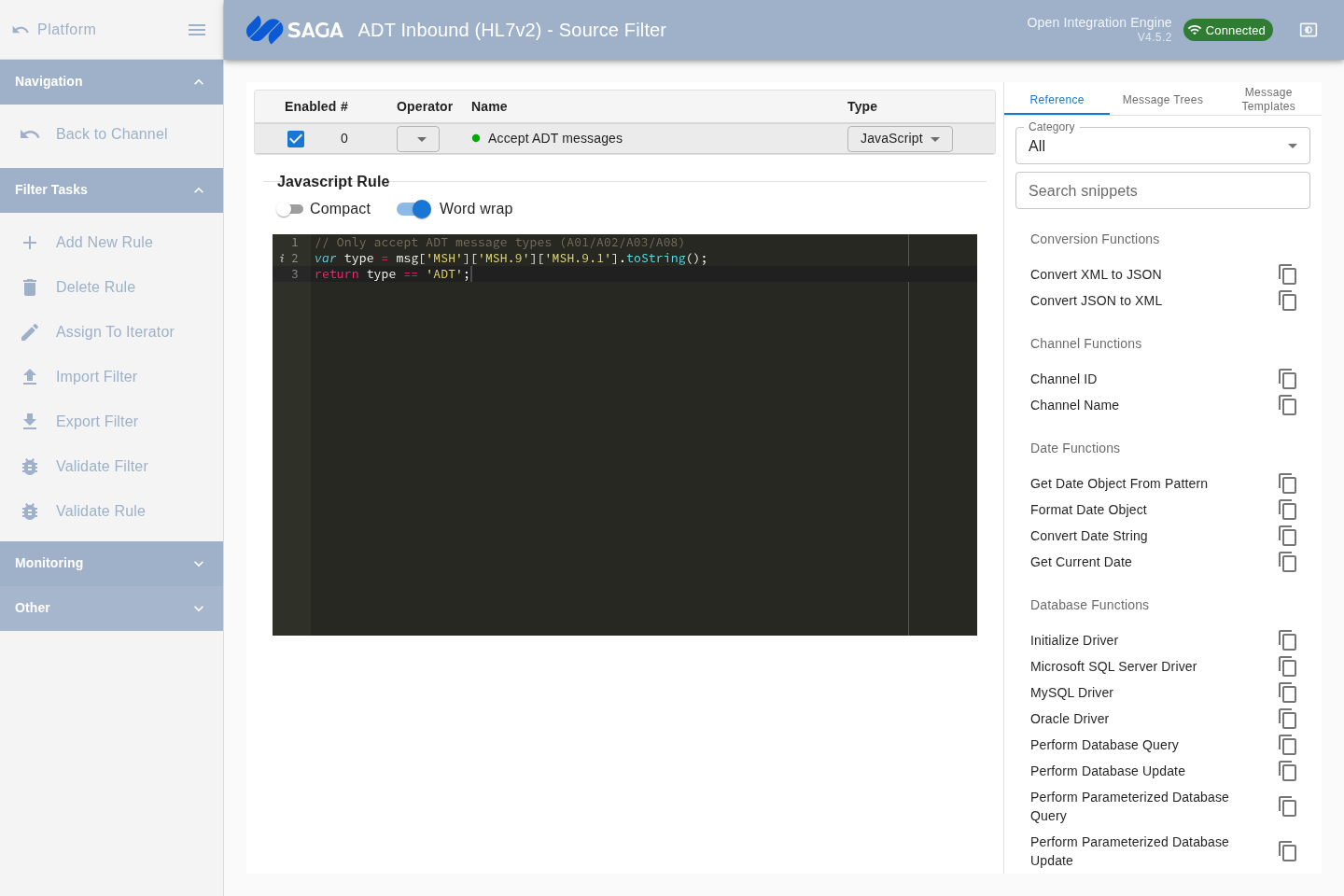1344x896 pixels.
Task: Copy the Get Date Object From Pattern snippet
Action: tap(1288, 483)
